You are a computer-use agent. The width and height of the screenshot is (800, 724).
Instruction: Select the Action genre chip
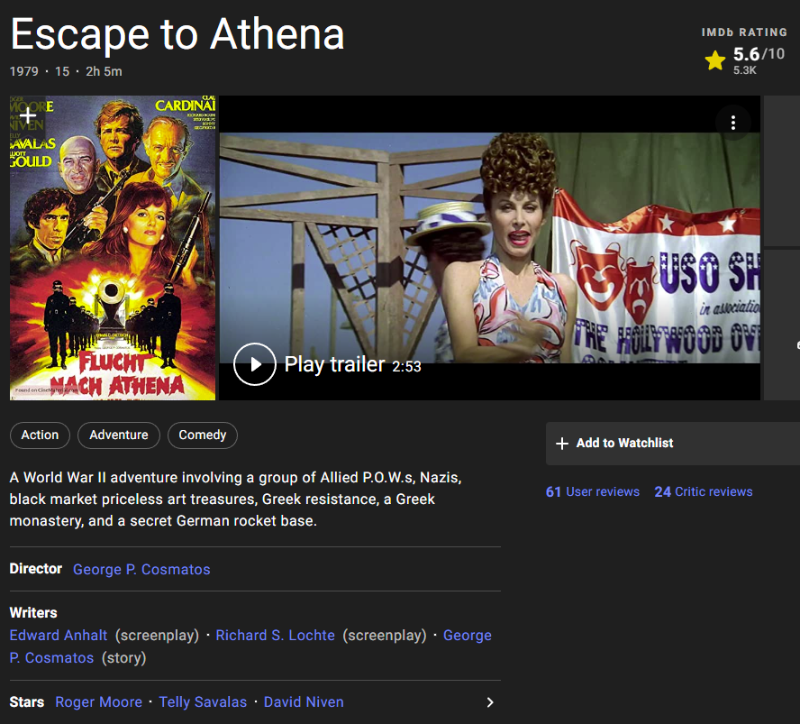(40, 435)
